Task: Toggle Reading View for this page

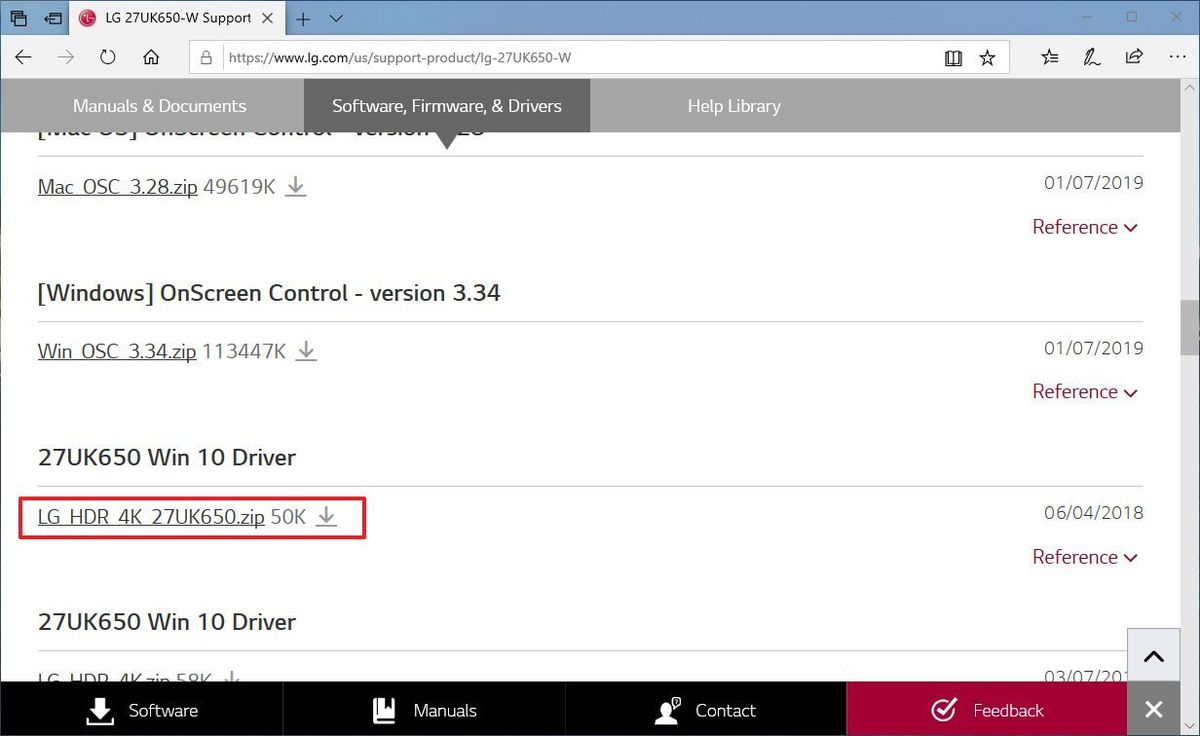Action: point(953,57)
